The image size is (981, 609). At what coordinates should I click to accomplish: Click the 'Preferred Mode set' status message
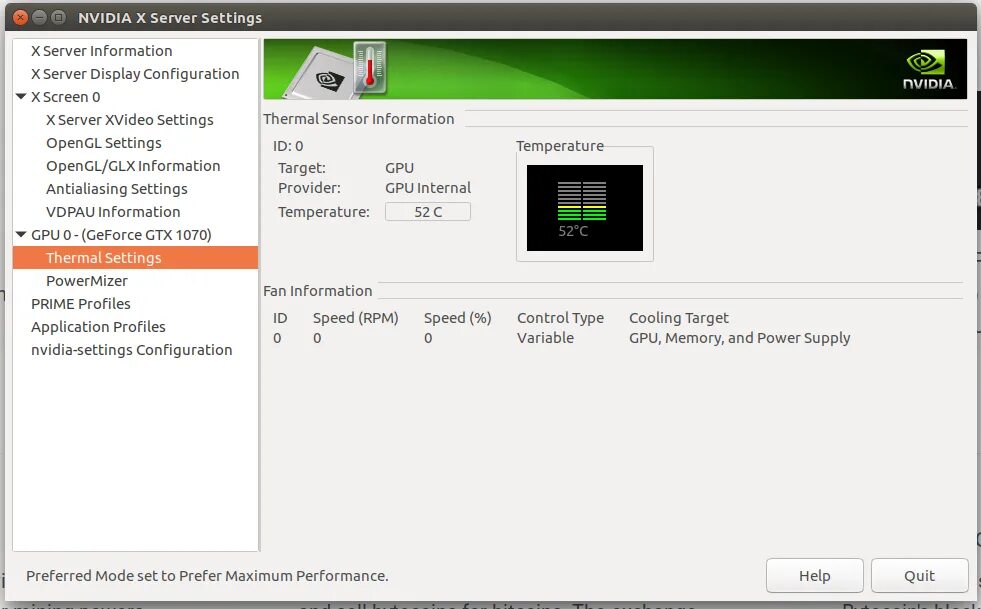[x=207, y=576]
